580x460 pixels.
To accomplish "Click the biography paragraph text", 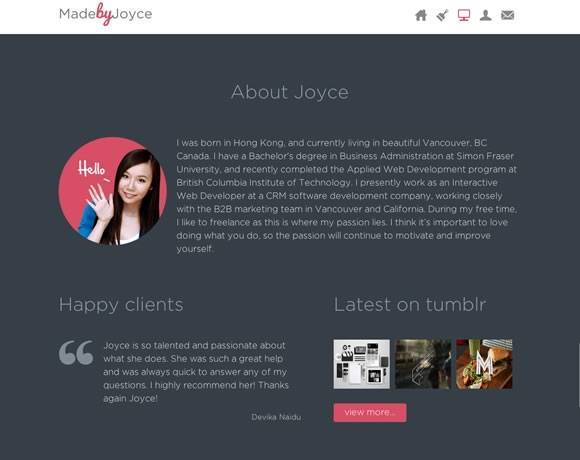I will point(347,196).
